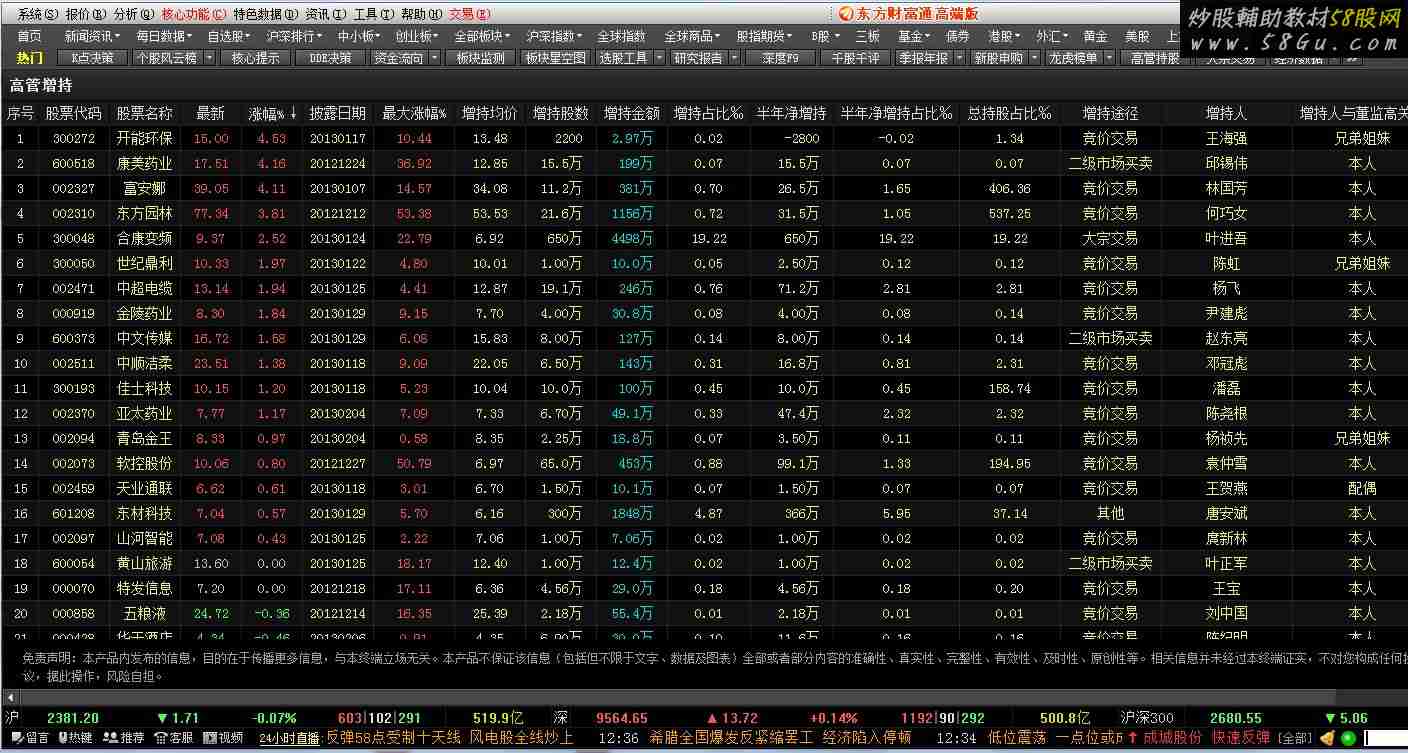Viewport: 1408px width, 753px height.
Task: Sort by 披露日期 column header
Action: click(337, 113)
